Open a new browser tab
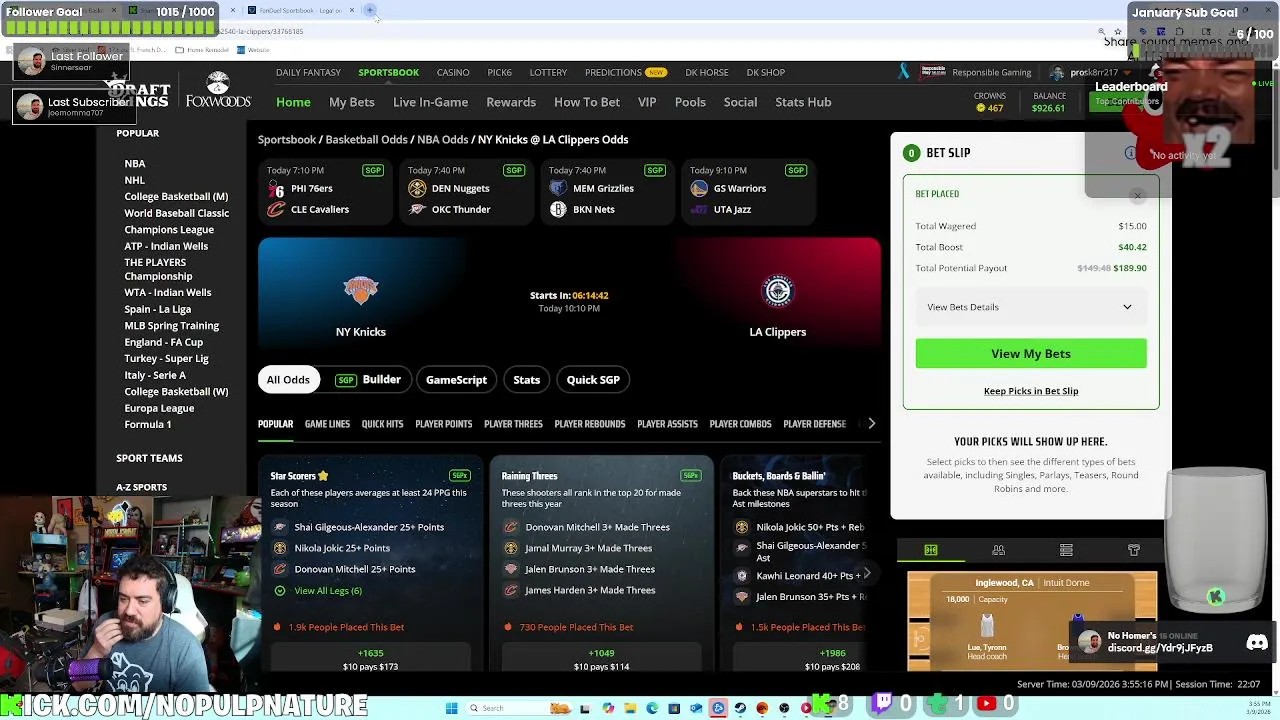1280x720 pixels. (370, 10)
